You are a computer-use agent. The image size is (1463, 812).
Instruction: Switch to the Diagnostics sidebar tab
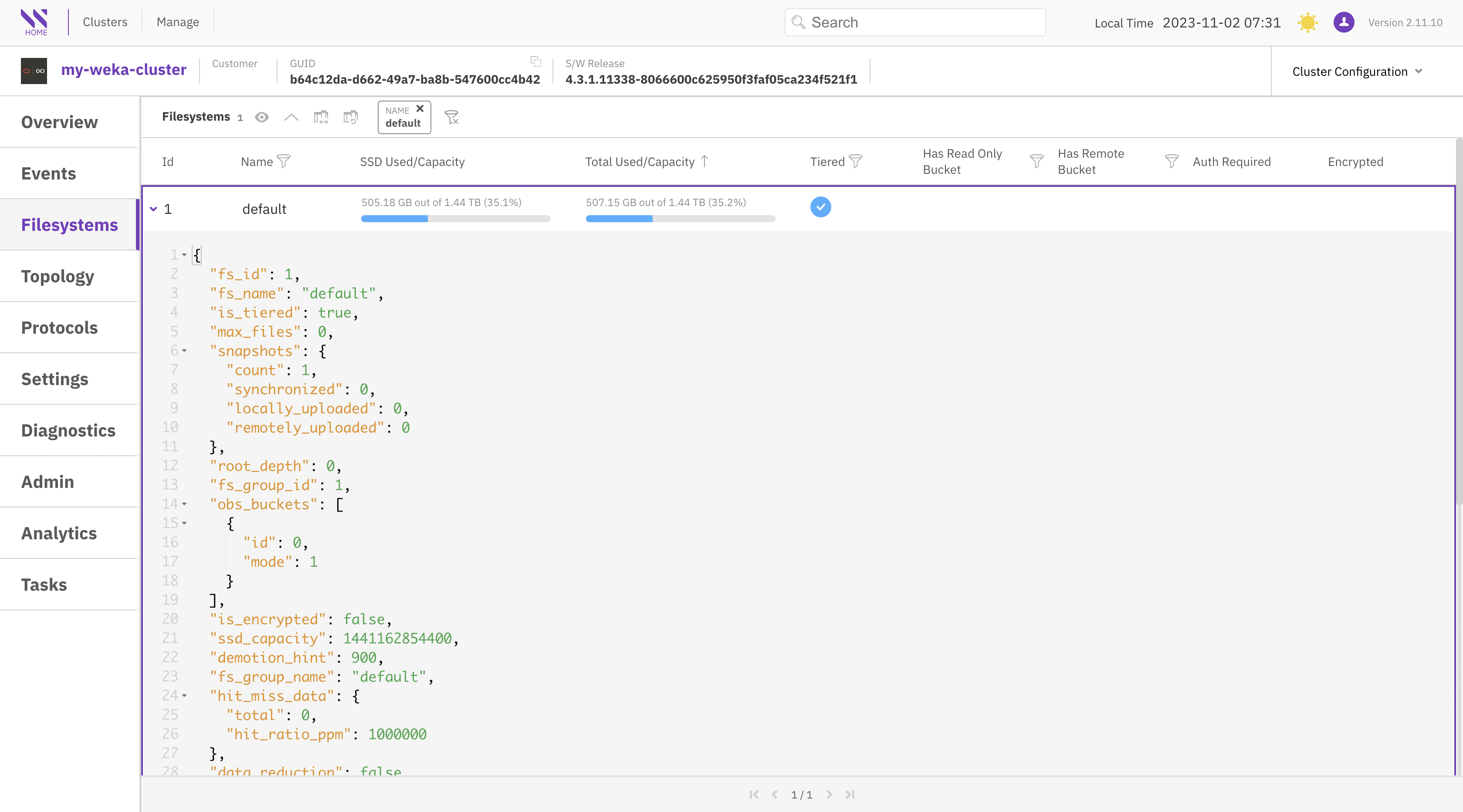tap(68, 430)
